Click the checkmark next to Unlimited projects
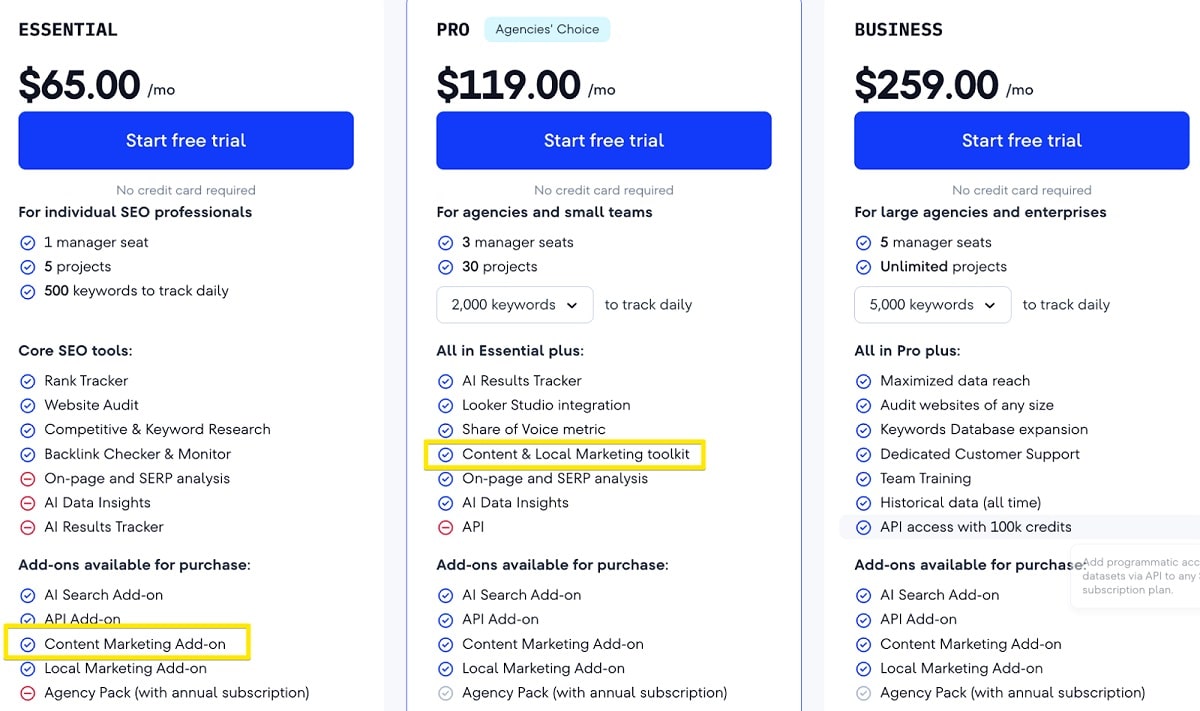1200x711 pixels. 864,267
